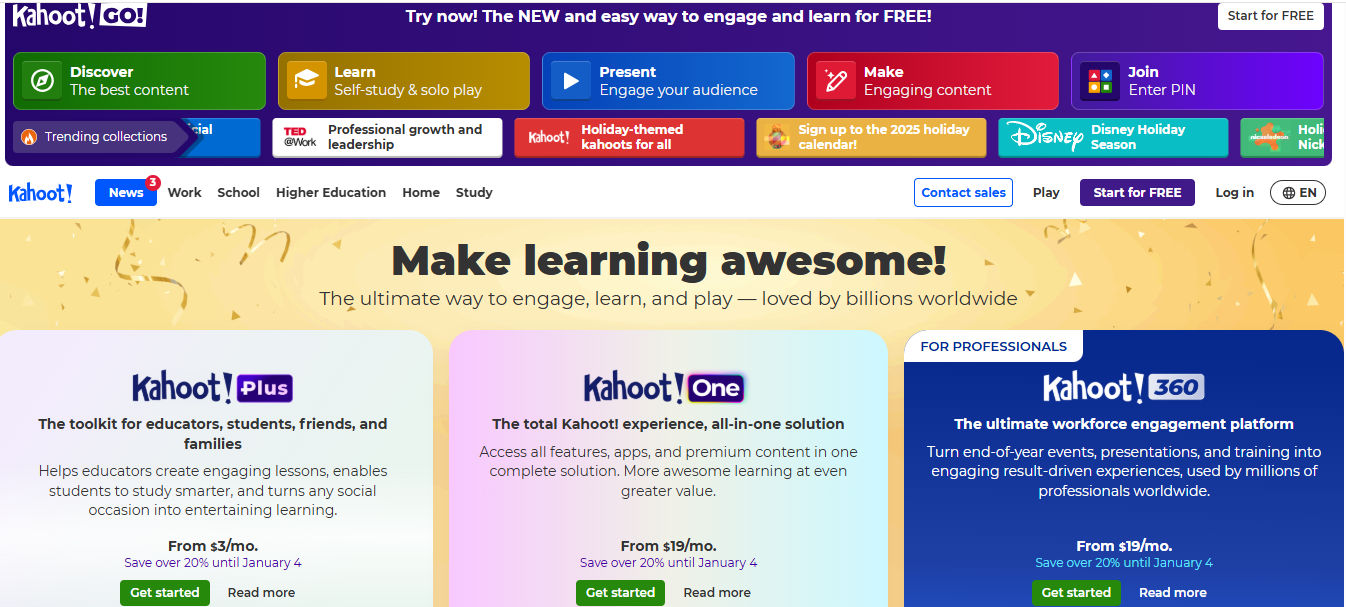This screenshot has width=1346, height=607.
Task: Click Save over 20% text under Plus
Action: [213, 563]
